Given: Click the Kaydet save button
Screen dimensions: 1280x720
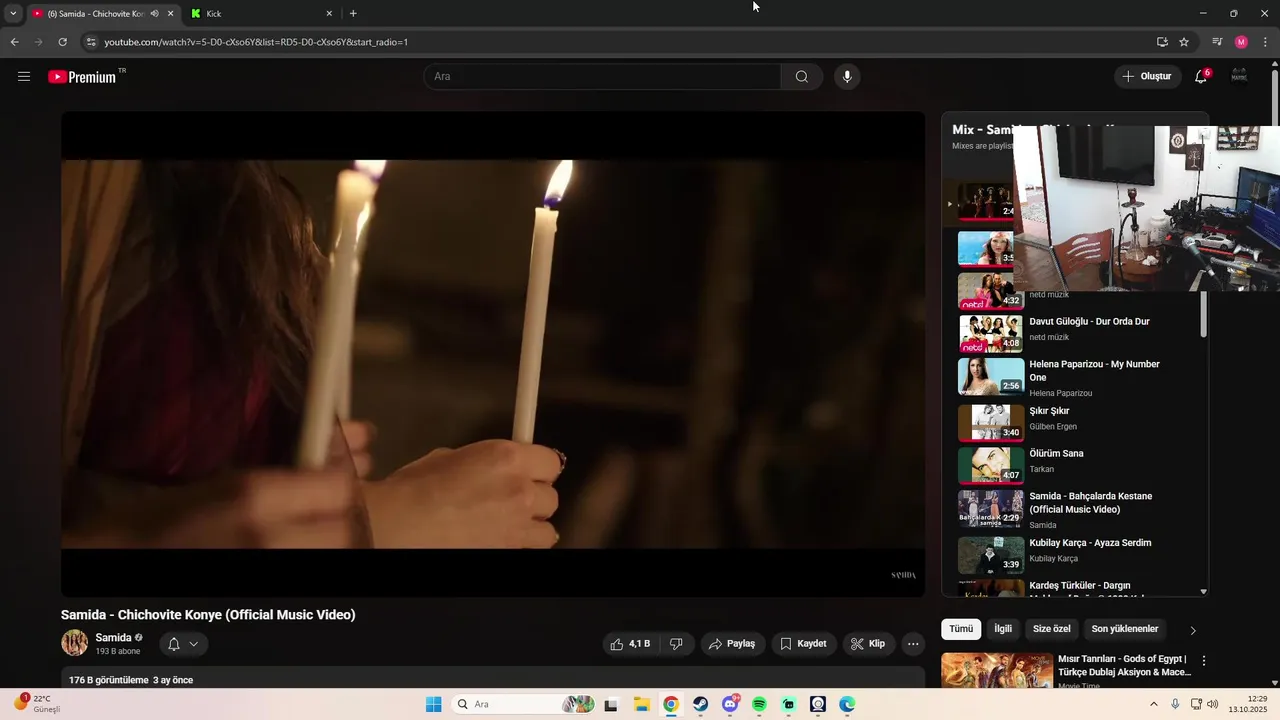Looking at the screenshot, I should coord(803,644).
